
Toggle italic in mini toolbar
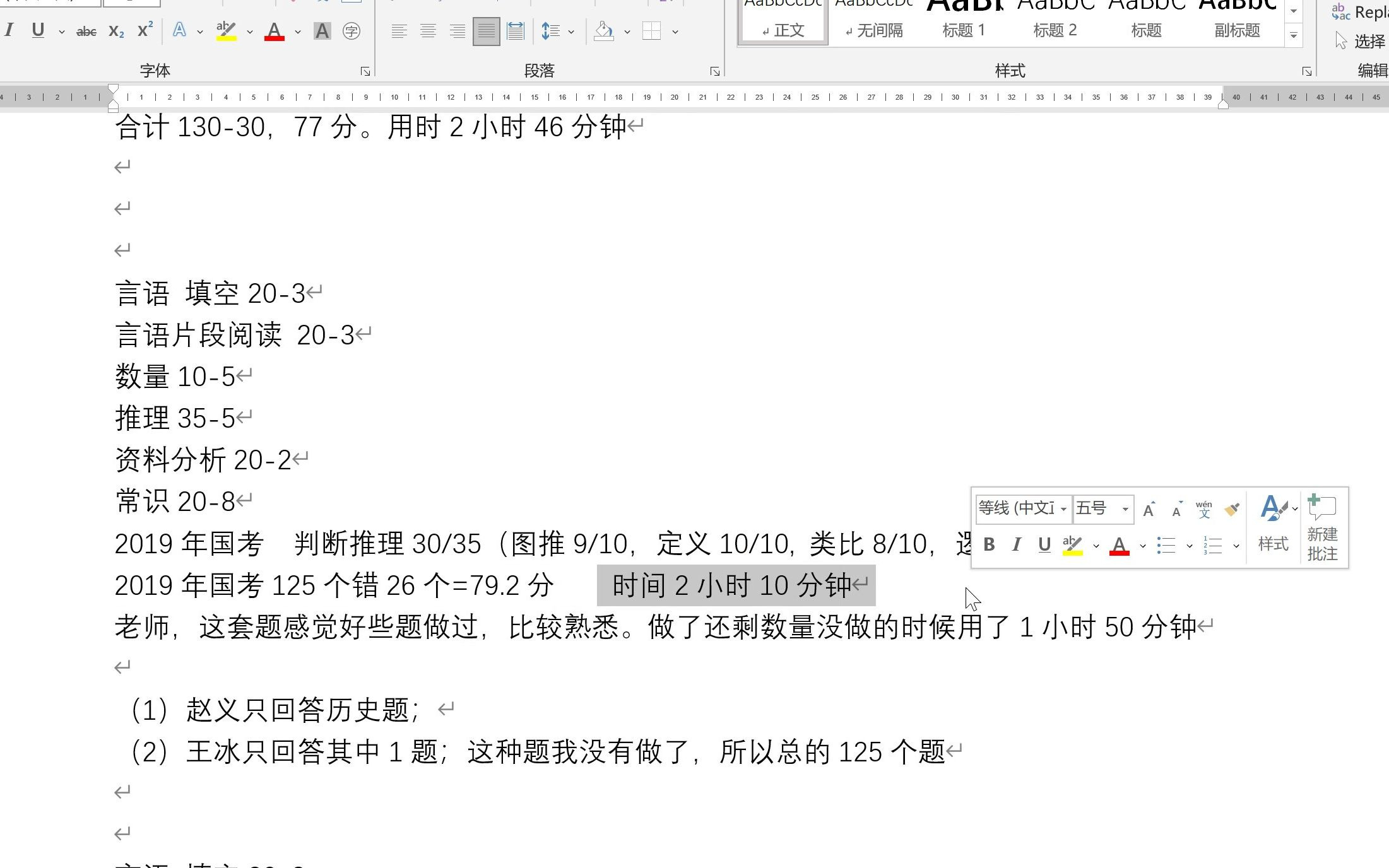(1016, 545)
